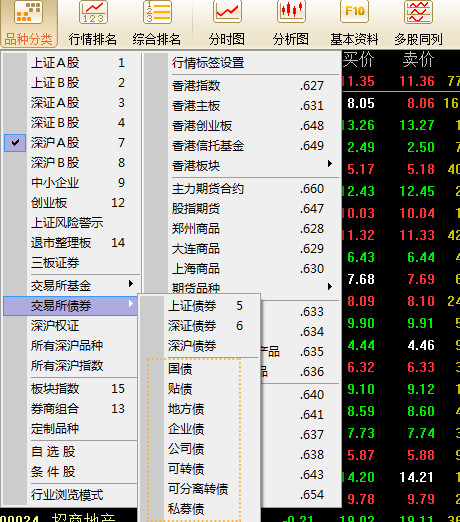Choose 上证风险警示 menu entry
Image resolution: width=460 pixels, height=522 pixels.
(71, 223)
